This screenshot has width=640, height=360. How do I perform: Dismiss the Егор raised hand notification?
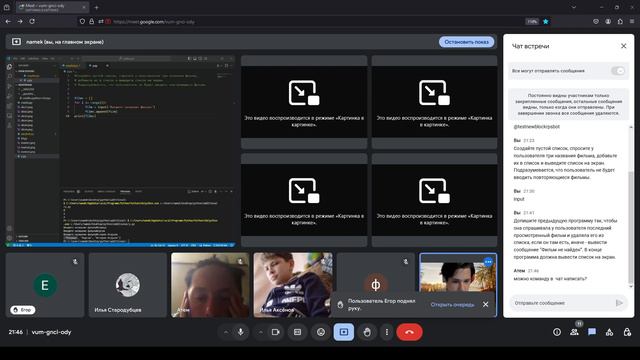point(485,304)
